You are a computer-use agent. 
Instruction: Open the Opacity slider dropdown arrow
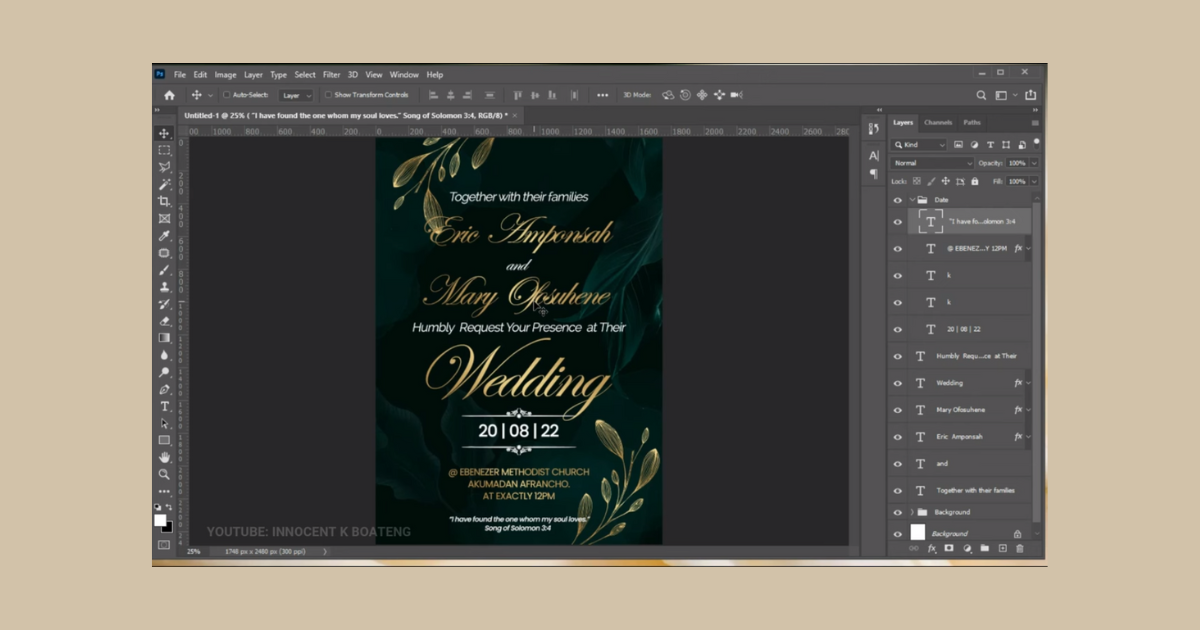[1034, 163]
